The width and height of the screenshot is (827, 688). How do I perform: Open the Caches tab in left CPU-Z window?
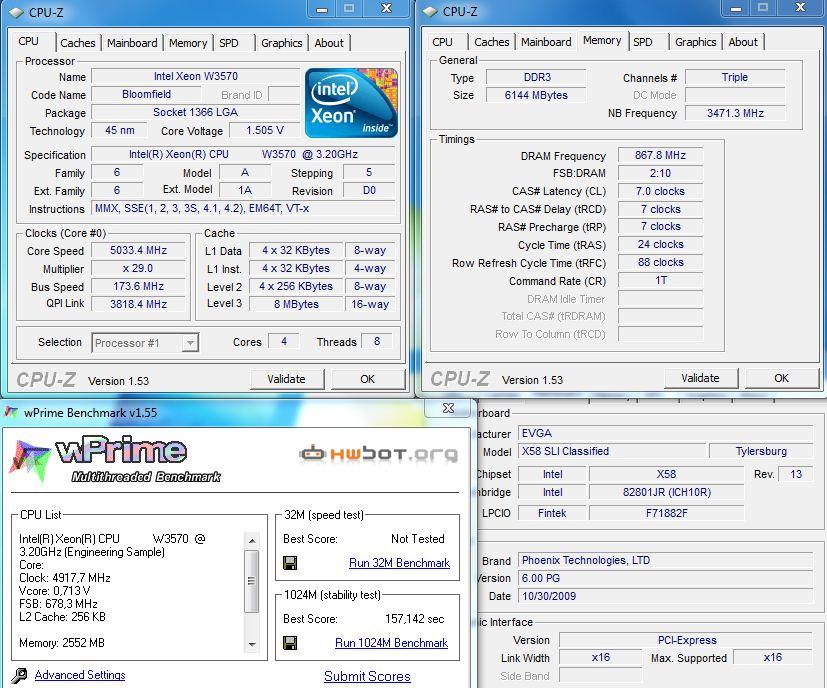[x=78, y=43]
